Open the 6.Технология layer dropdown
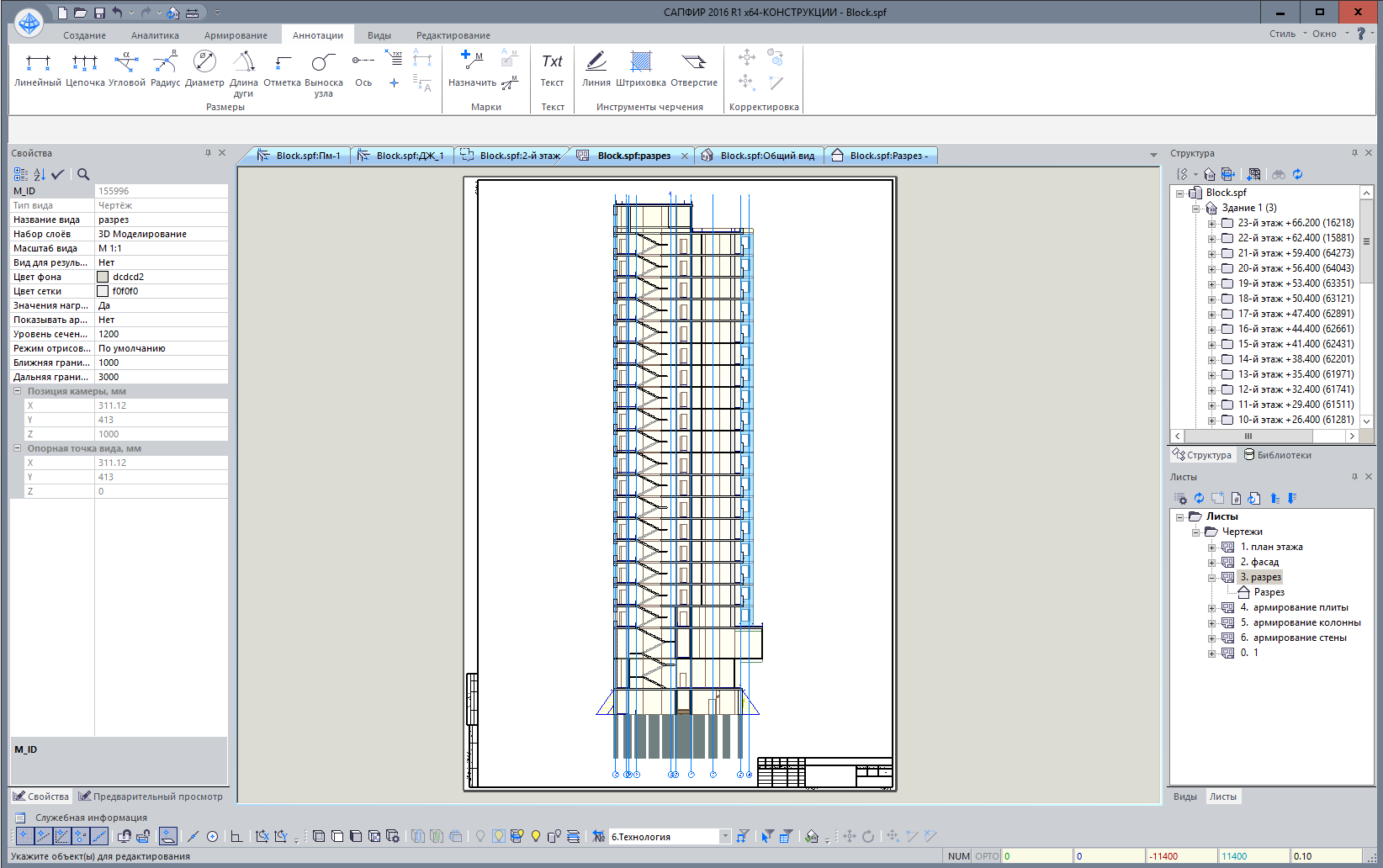Image resolution: width=1383 pixels, height=868 pixels. tap(725, 836)
